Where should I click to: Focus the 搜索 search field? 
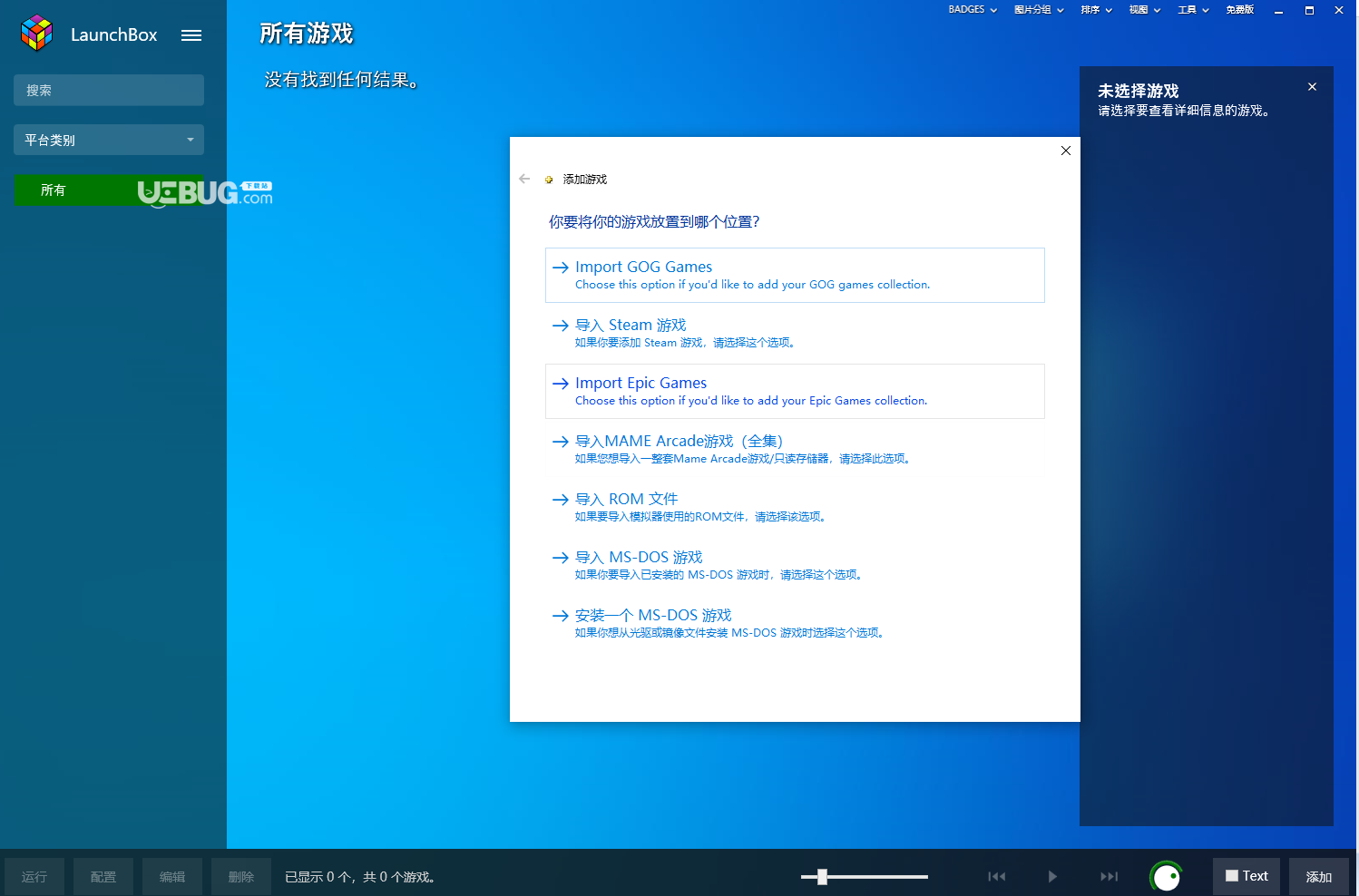coord(109,90)
